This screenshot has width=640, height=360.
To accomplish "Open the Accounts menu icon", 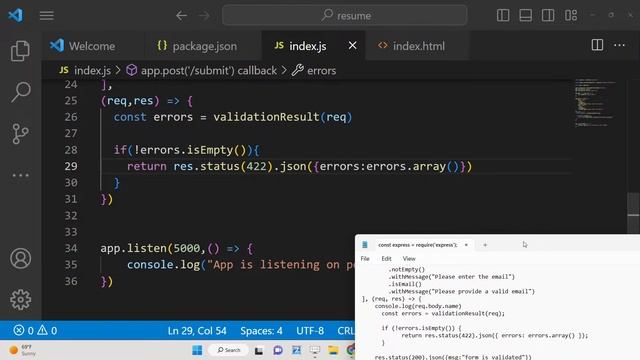I will [20, 258].
